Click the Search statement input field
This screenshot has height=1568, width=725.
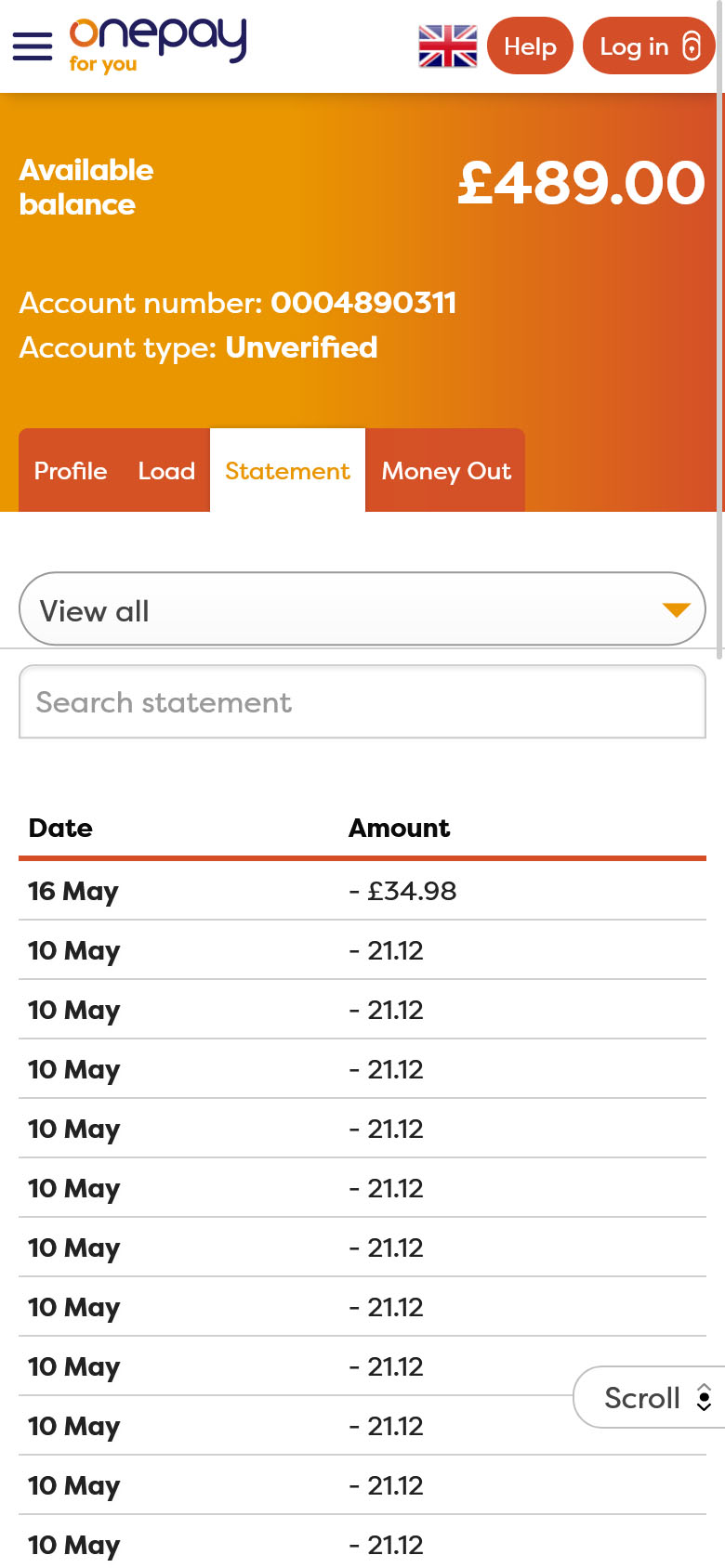click(x=362, y=702)
